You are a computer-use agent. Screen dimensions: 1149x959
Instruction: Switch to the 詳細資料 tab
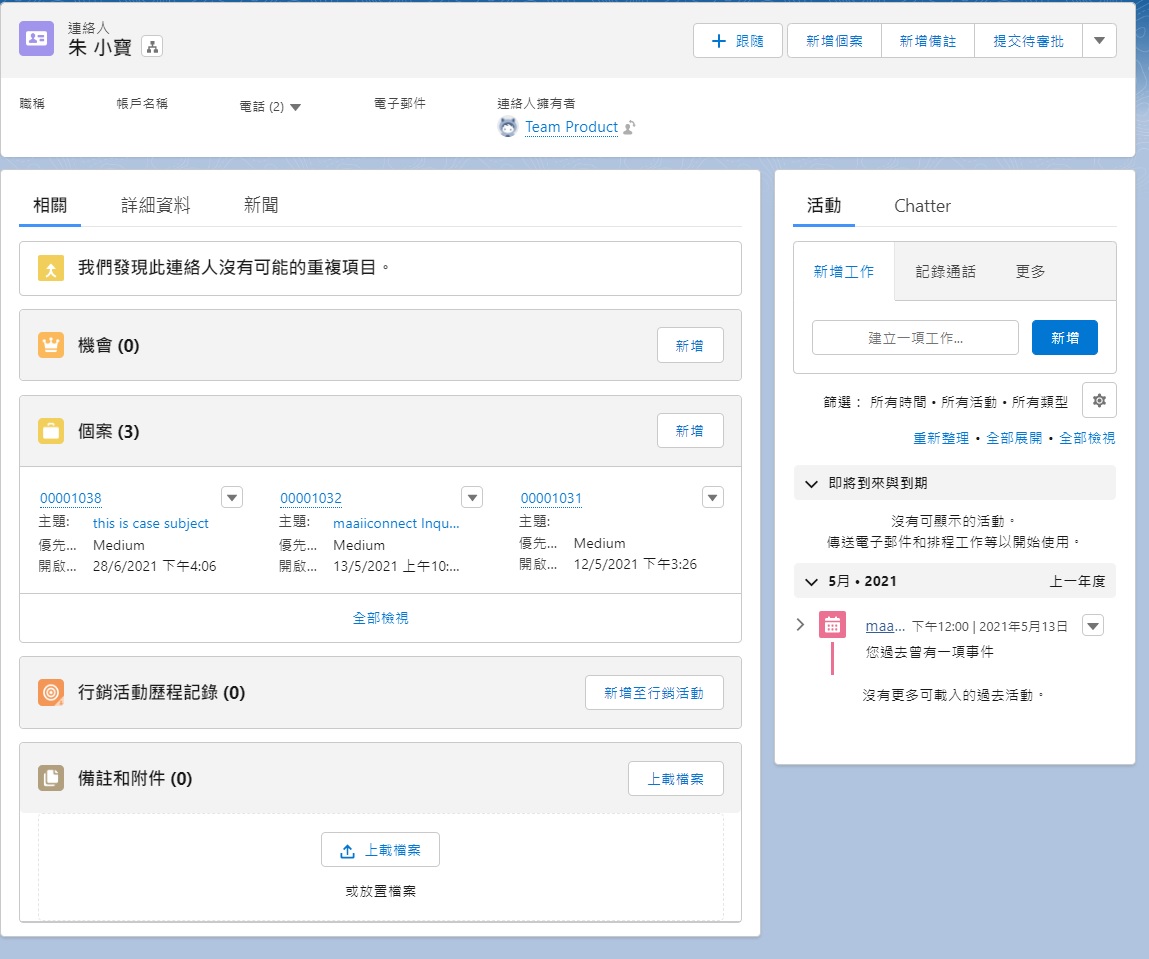coord(155,206)
